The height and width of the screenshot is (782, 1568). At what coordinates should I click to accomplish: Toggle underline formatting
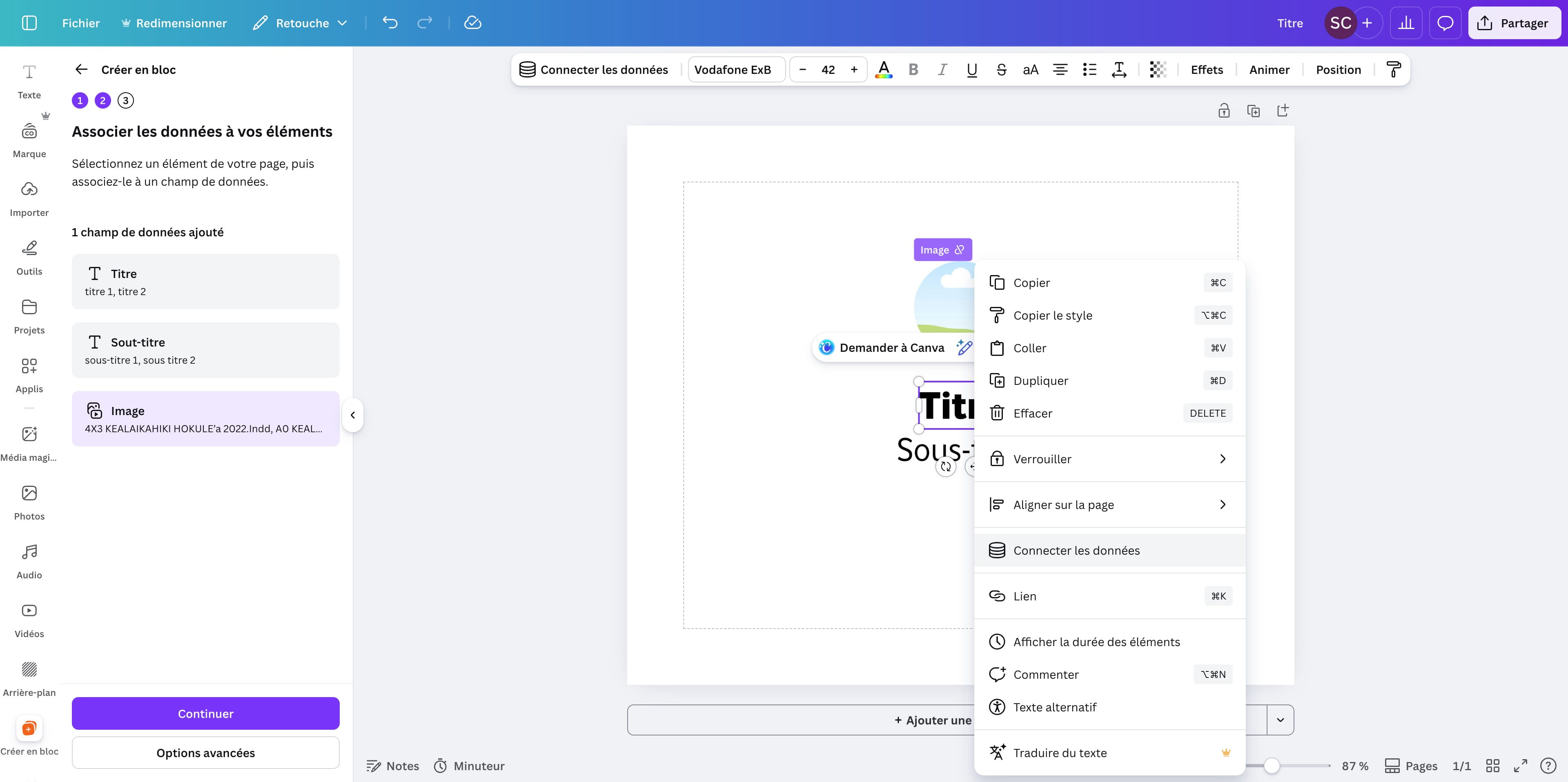coord(972,69)
